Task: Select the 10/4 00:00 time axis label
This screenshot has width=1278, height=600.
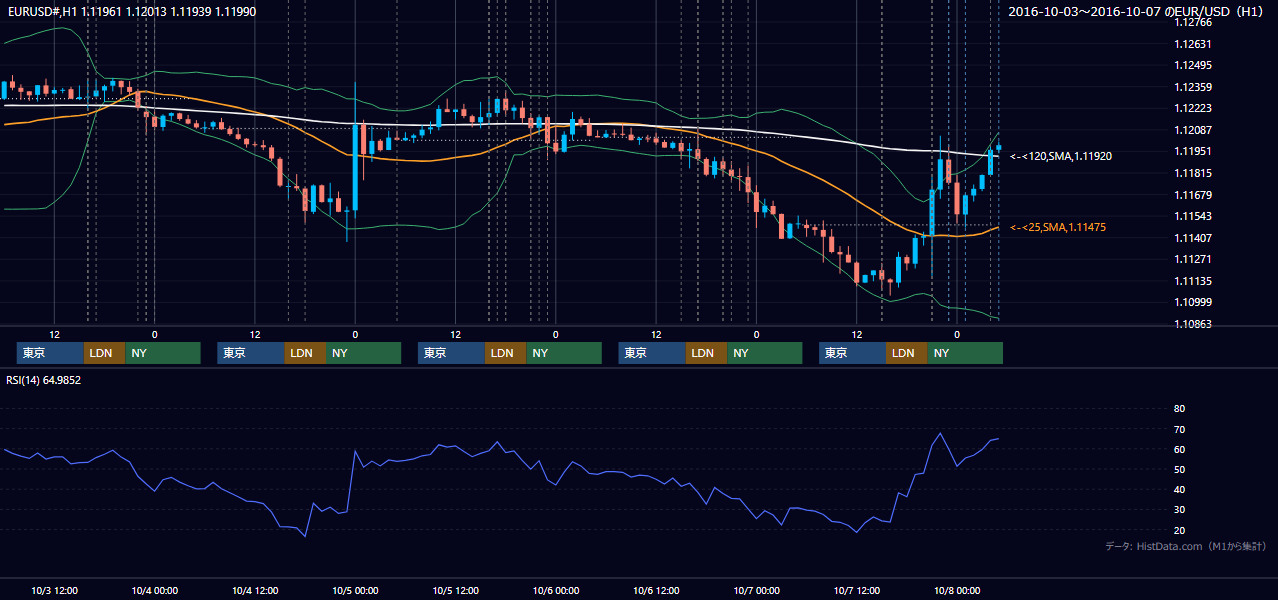Action: (155, 591)
